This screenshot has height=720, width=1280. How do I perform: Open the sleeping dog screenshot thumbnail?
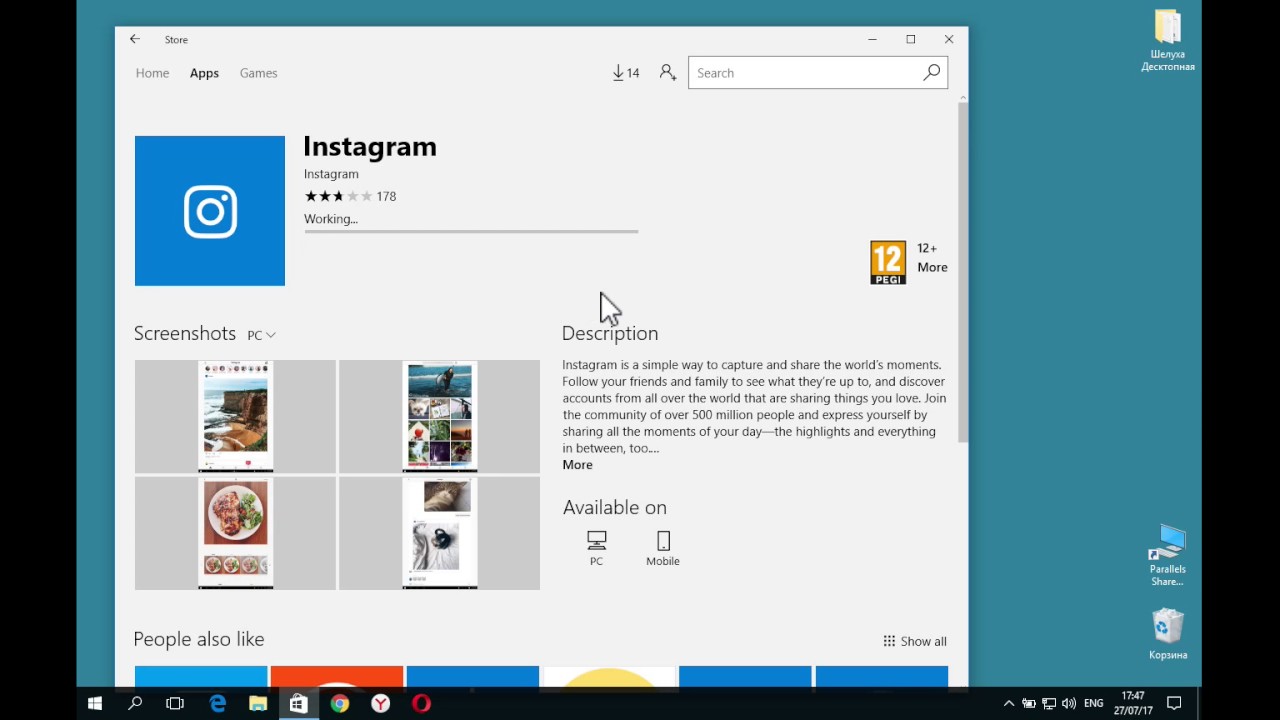point(439,533)
